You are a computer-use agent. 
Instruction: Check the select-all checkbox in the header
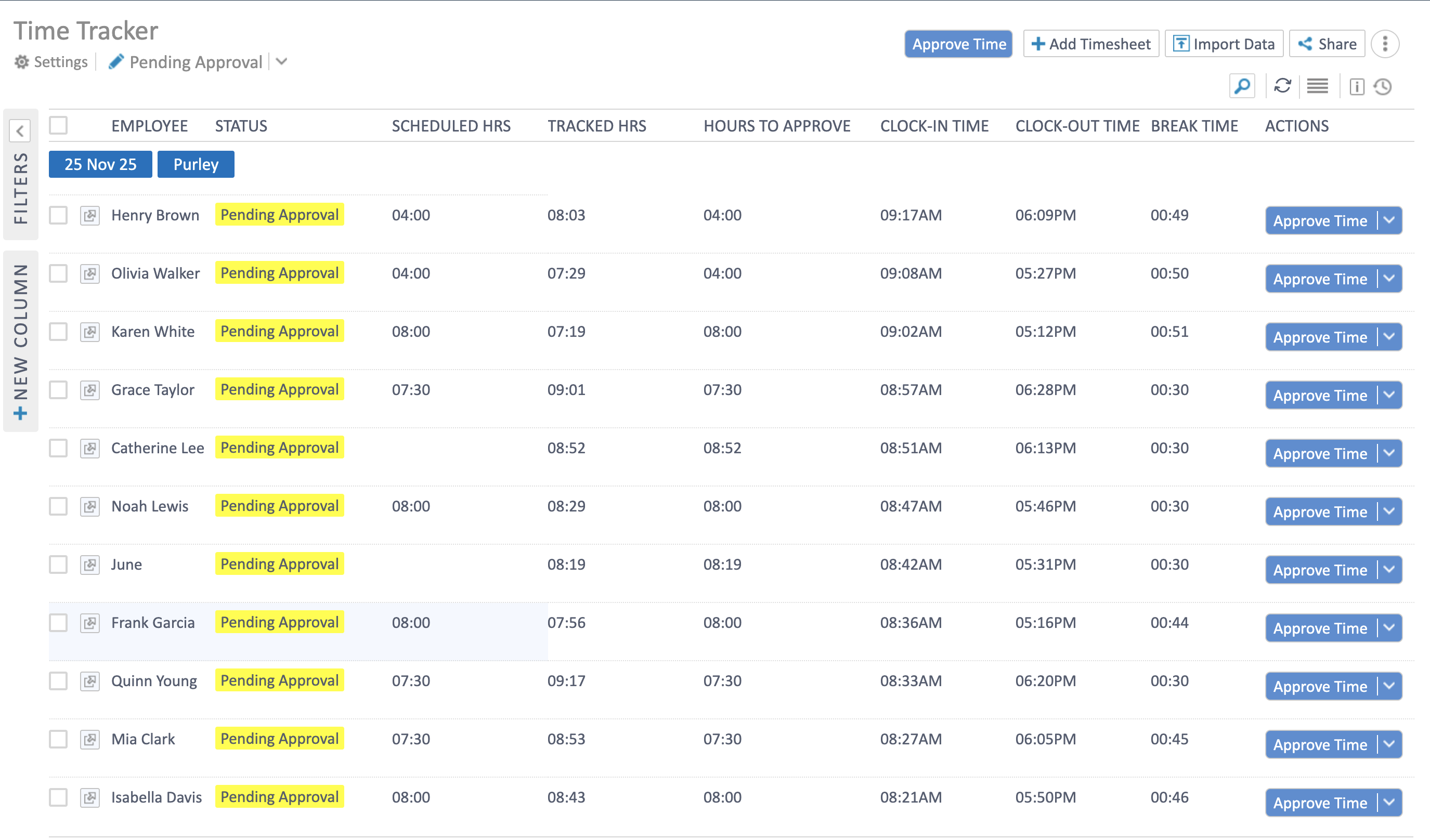[58, 125]
